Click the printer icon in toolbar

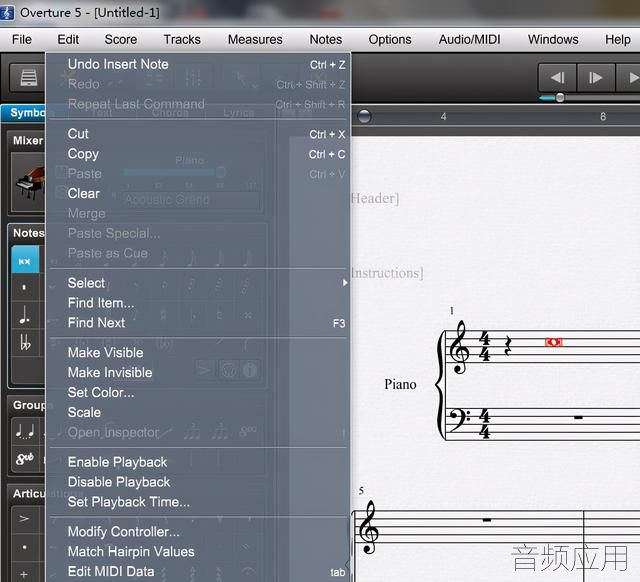click(x=28, y=78)
